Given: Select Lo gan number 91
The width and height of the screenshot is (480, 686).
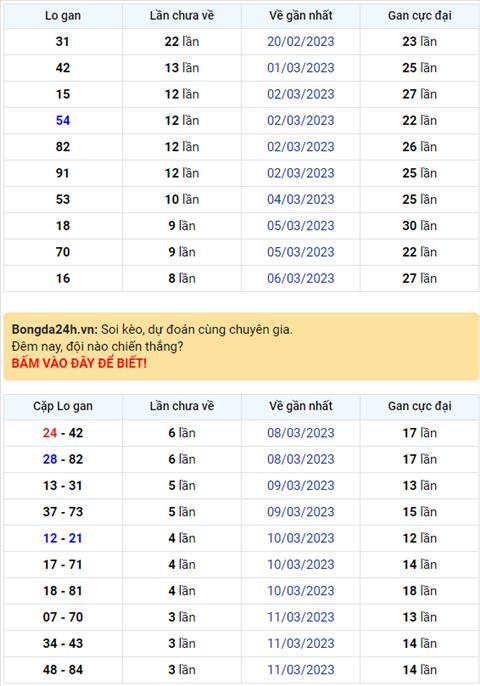Looking at the screenshot, I should (63, 173).
